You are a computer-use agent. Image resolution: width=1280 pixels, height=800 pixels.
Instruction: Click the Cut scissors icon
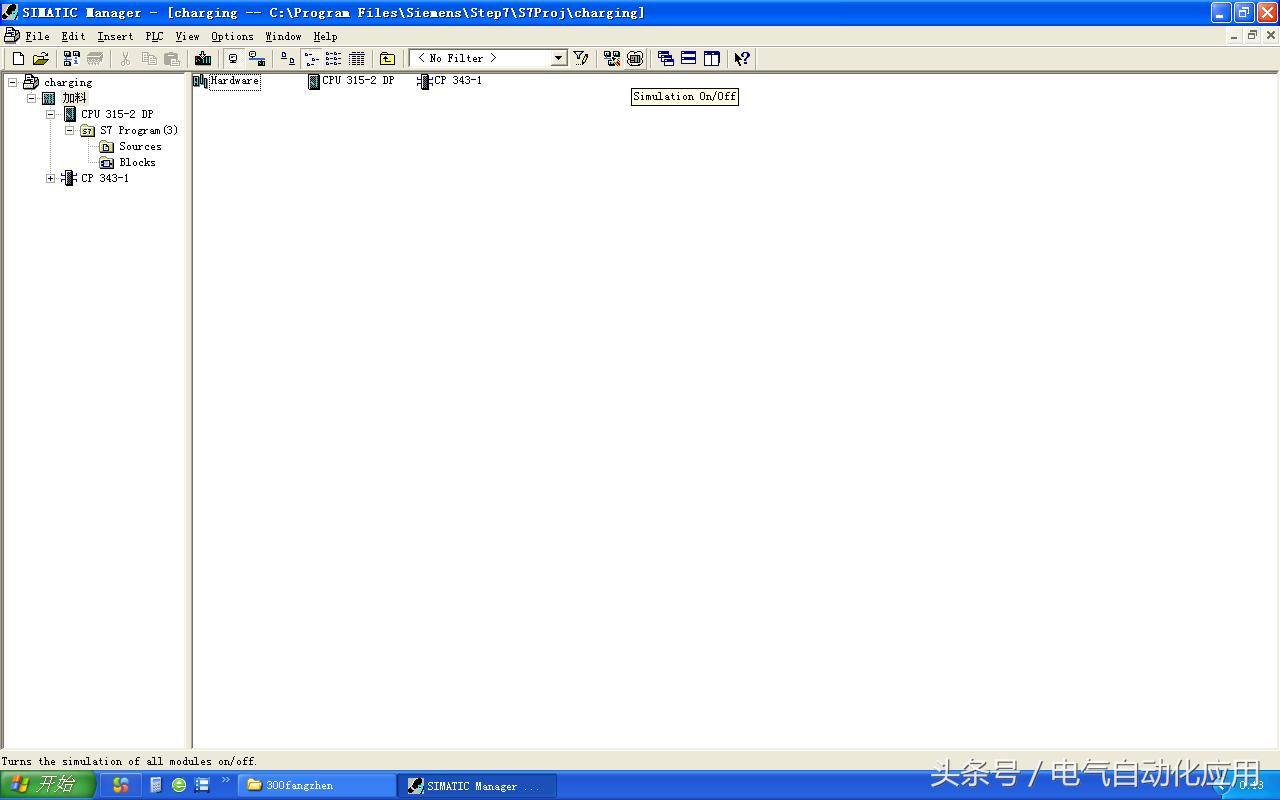126,59
